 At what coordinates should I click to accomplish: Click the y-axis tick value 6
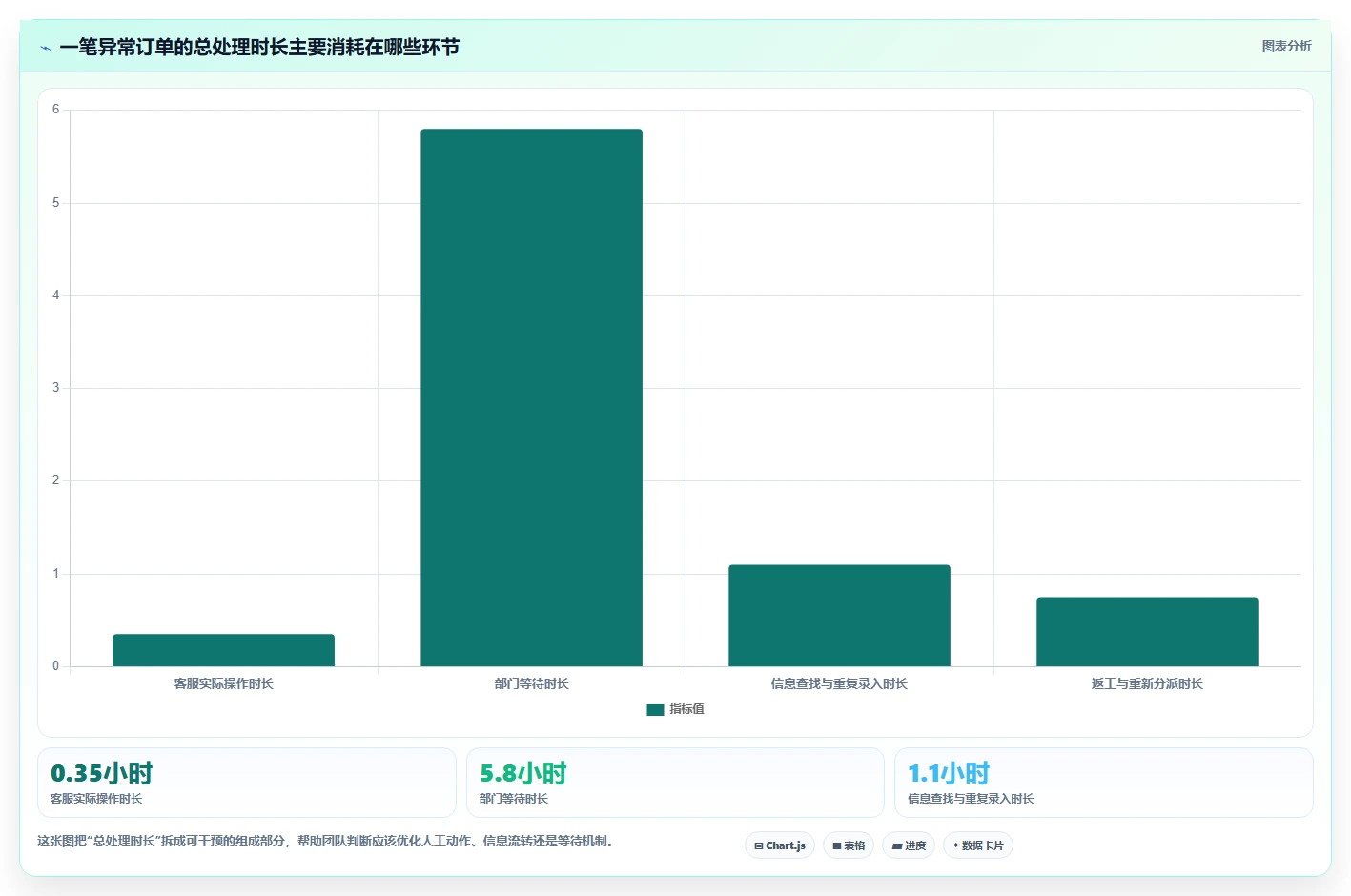pyautogui.click(x=55, y=110)
